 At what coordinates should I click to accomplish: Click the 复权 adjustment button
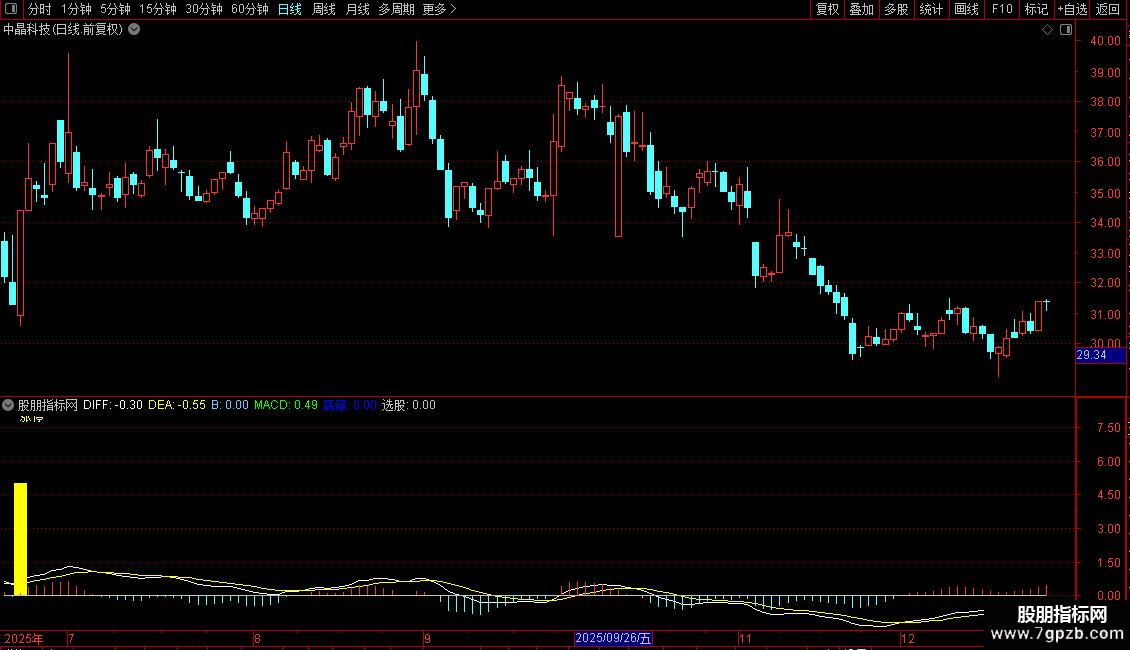[827, 9]
